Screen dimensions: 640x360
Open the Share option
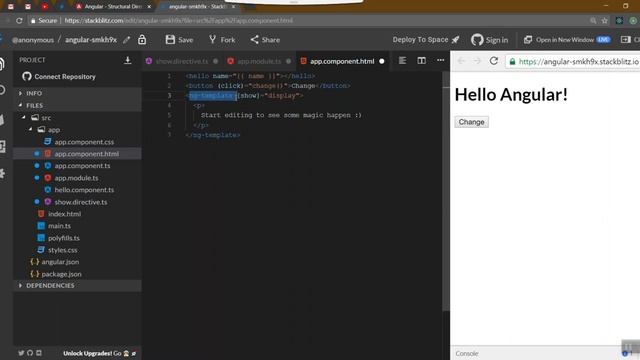click(x=265, y=40)
